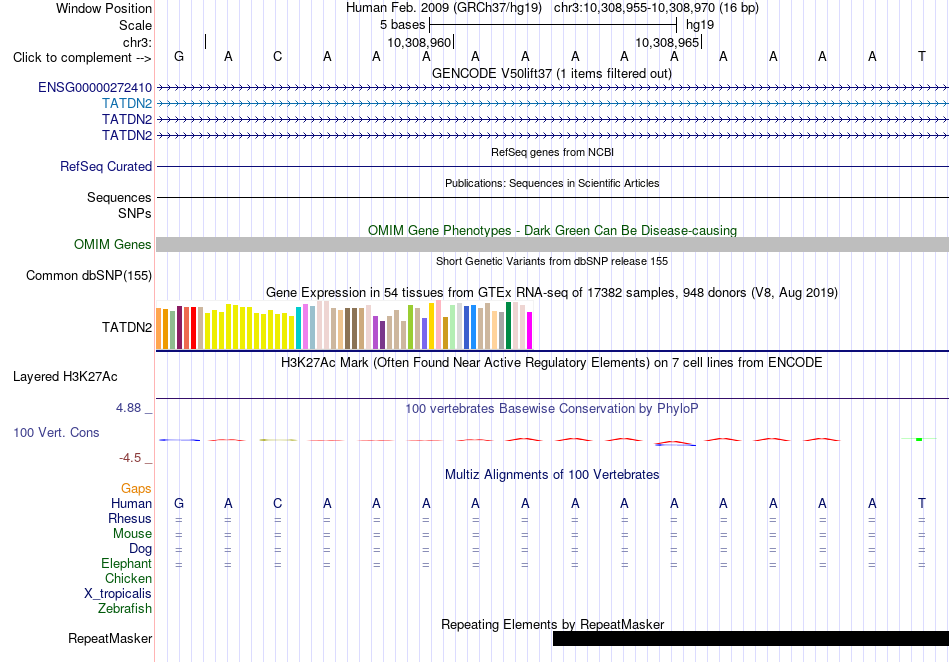Click the cyan GTEx expression bar
Image resolution: width=950 pixels, height=662 pixels.
coord(299,328)
